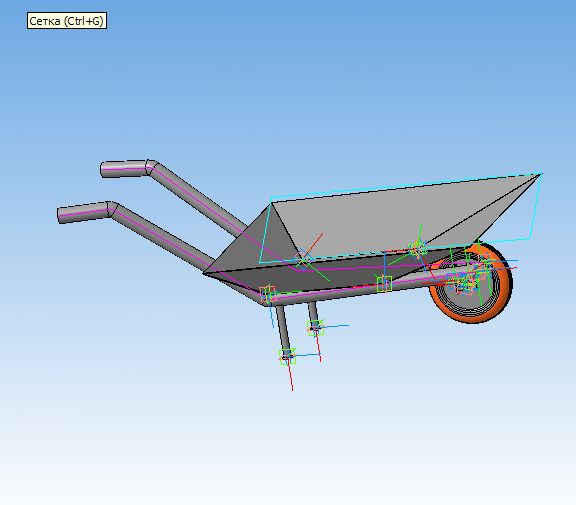
Task: Click the green marker on longer support leg
Action: pos(287,356)
